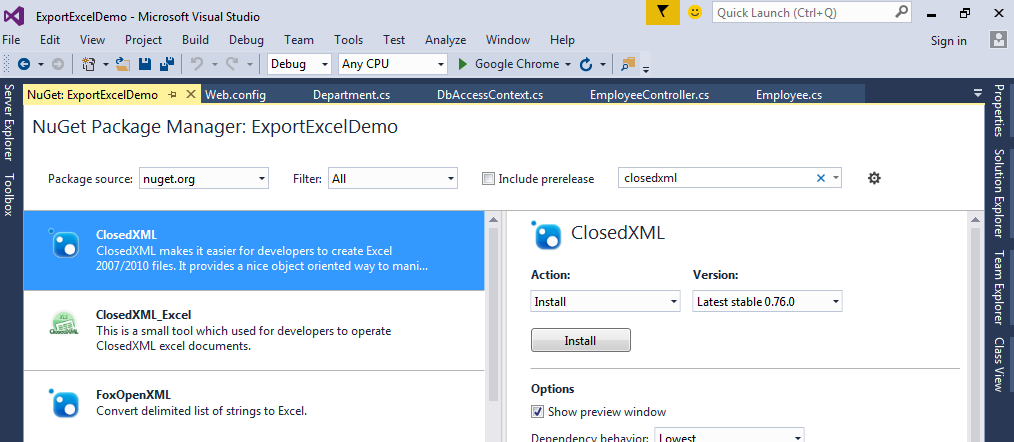
Task: Open the Debug configuration dropdown
Action: click(299, 64)
